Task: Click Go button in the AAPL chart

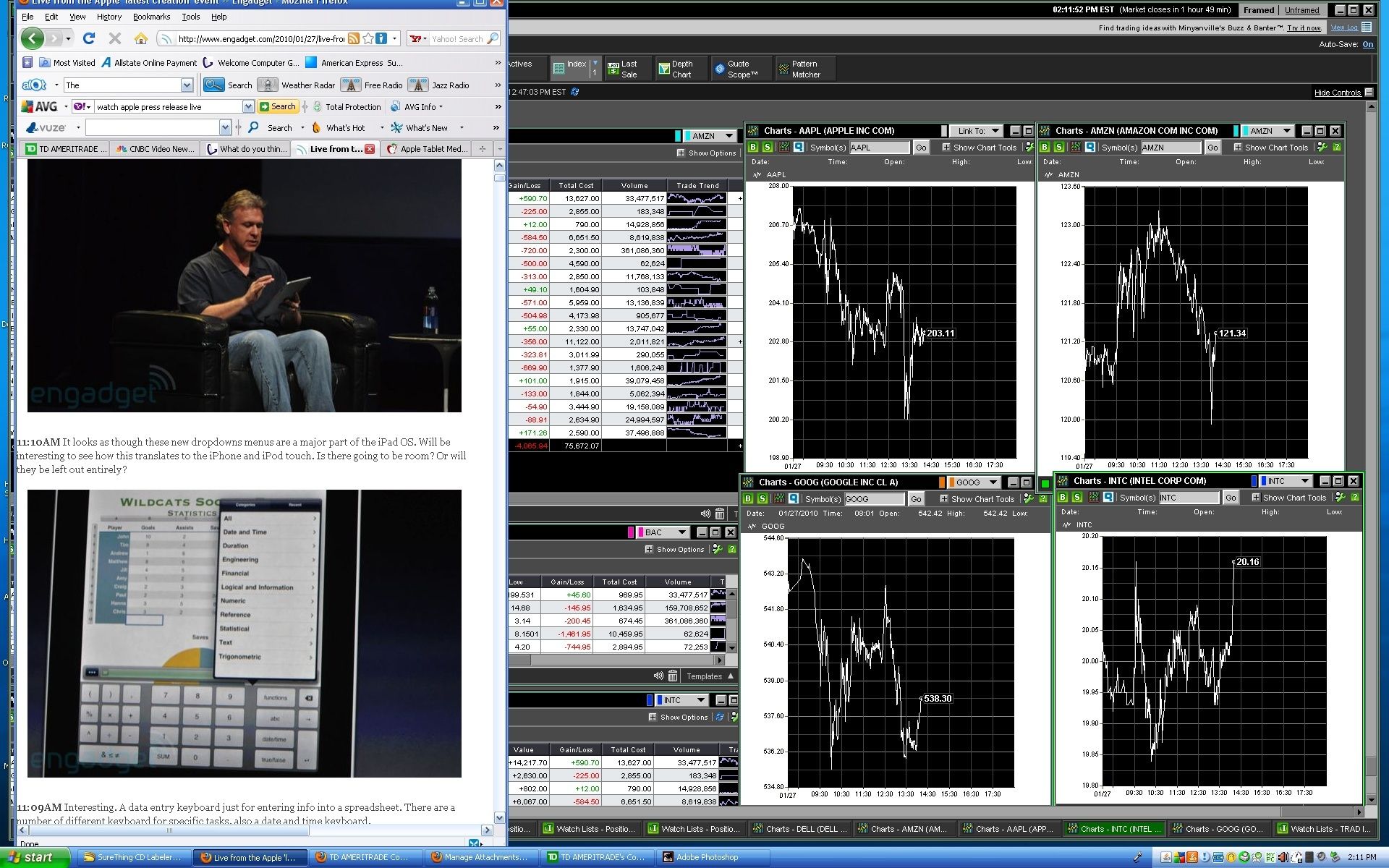Action: click(x=921, y=148)
